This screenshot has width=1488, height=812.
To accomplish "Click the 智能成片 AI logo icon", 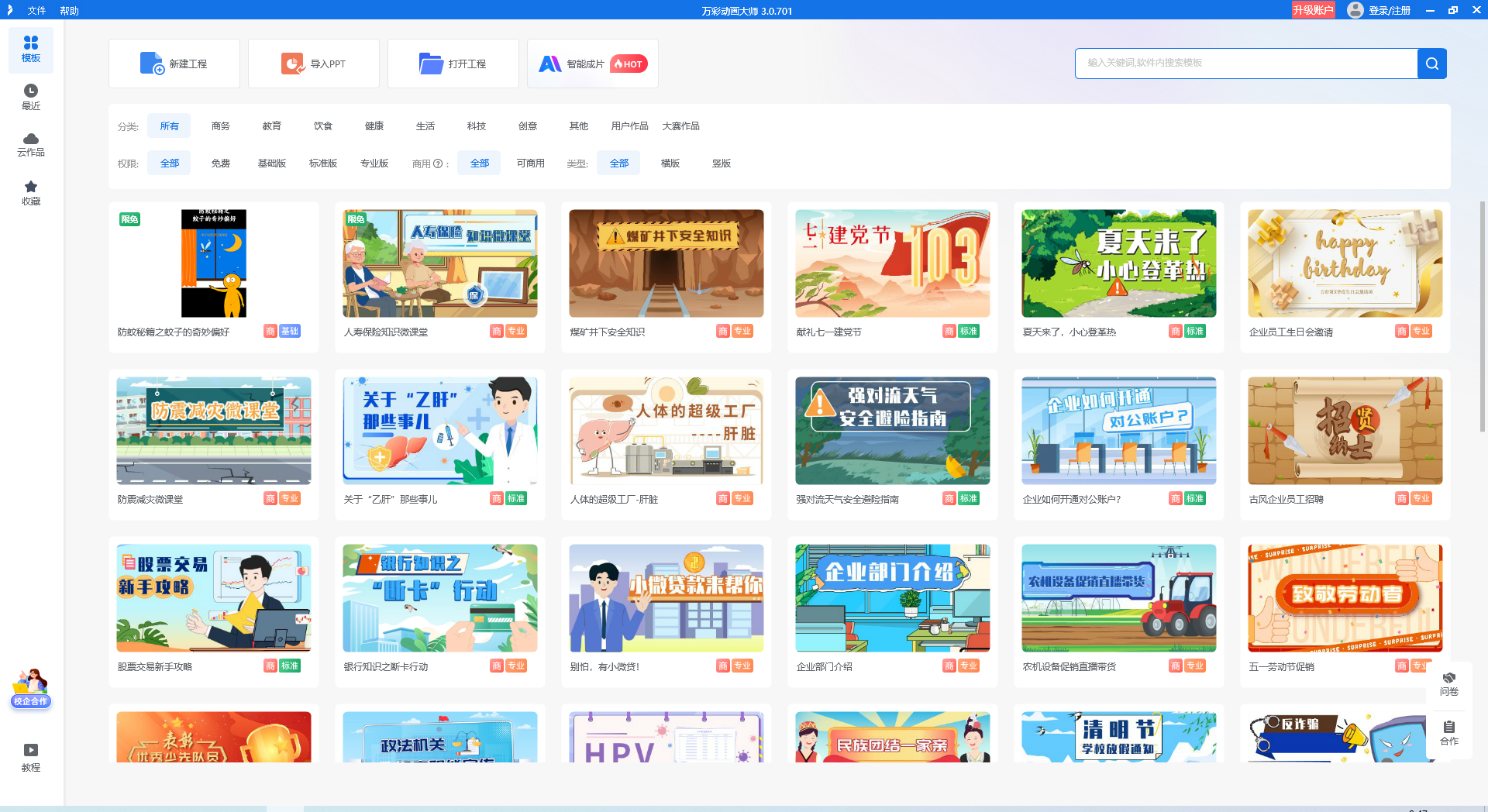I will (x=549, y=64).
